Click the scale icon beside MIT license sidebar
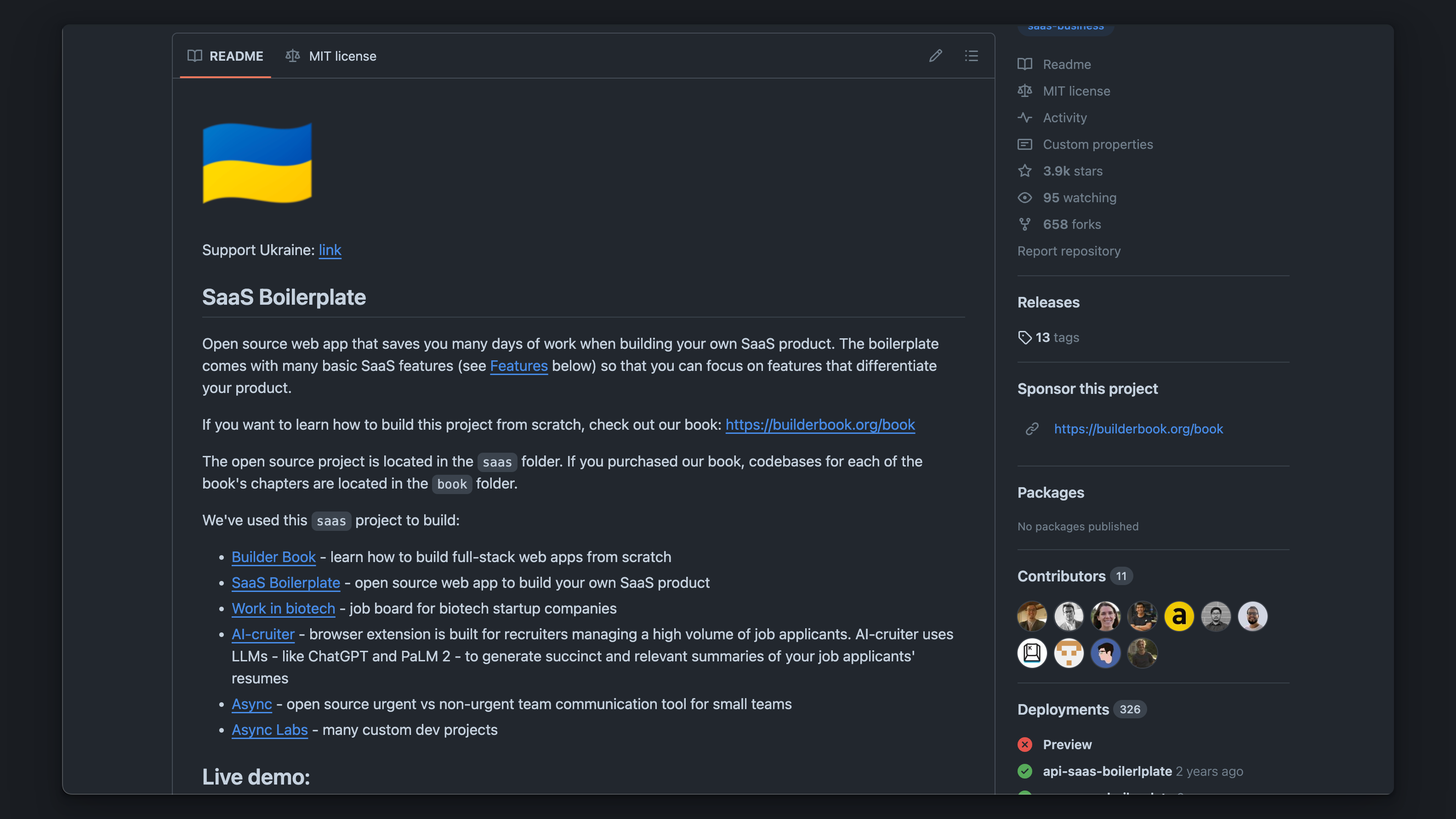1456x819 pixels. coord(1025,91)
